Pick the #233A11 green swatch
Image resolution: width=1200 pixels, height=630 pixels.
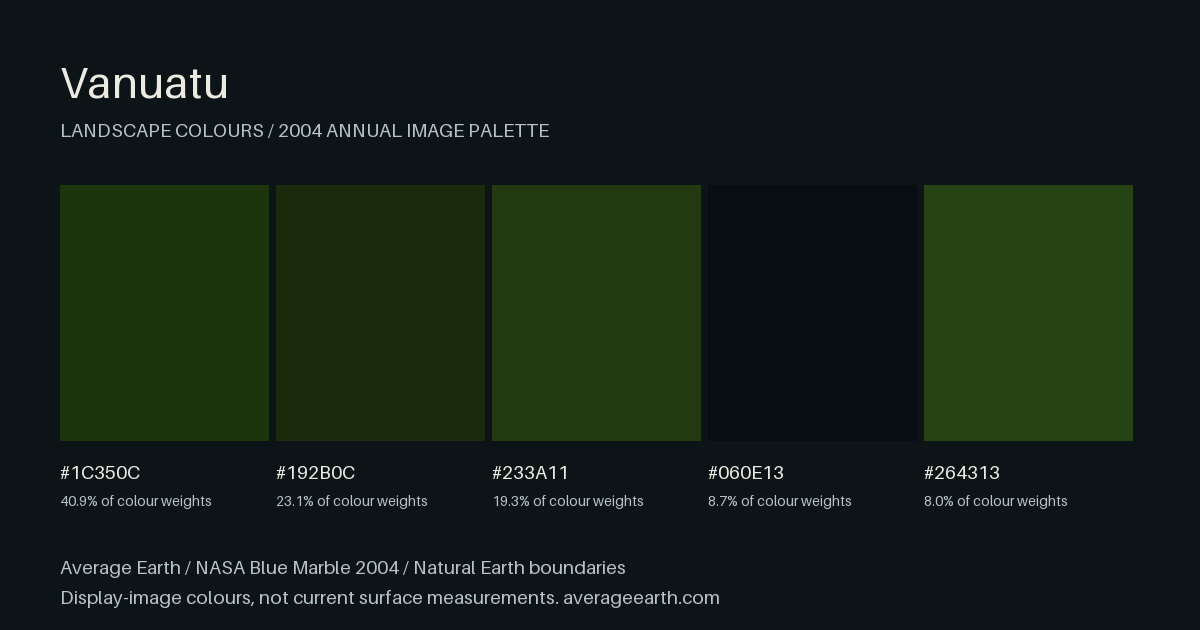(596, 313)
